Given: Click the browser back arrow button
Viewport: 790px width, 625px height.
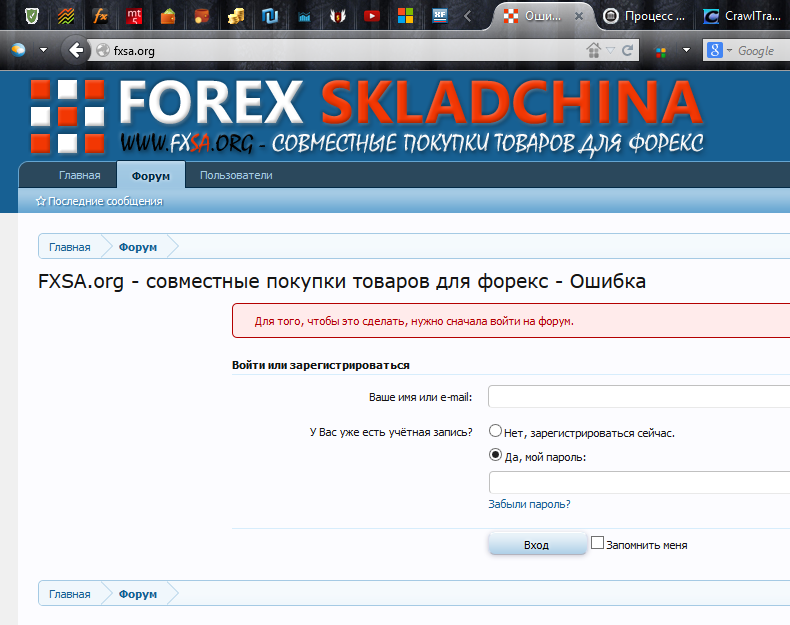Looking at the screenshot, I should [76, 50].
